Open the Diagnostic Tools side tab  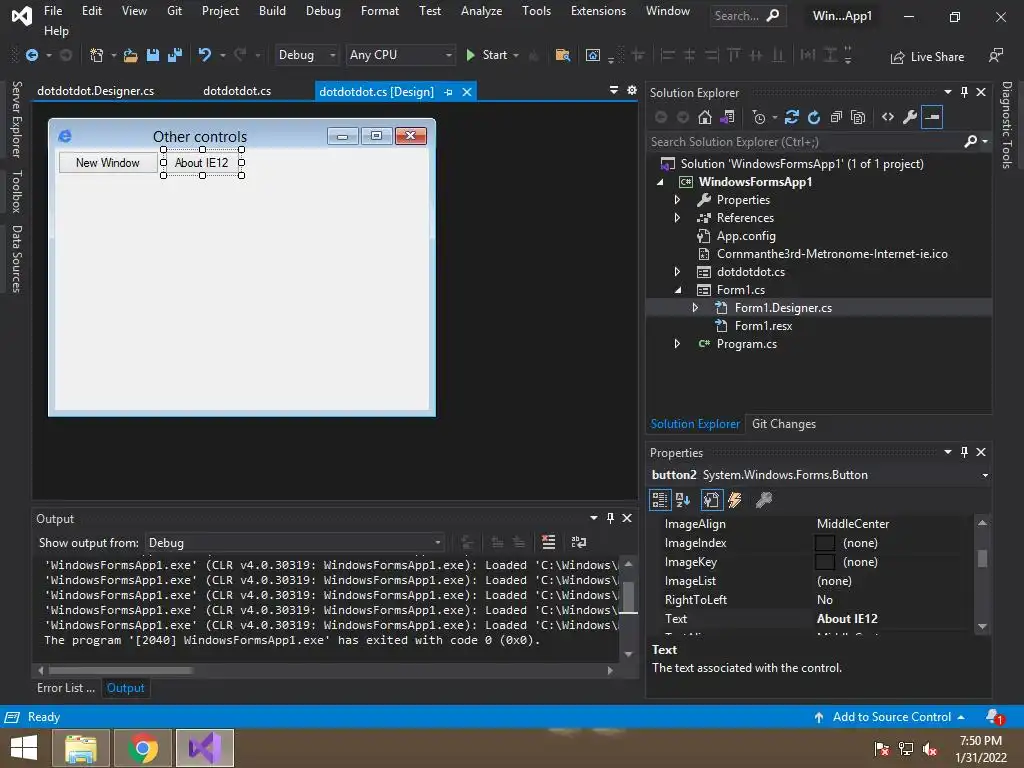[1007, 125]
